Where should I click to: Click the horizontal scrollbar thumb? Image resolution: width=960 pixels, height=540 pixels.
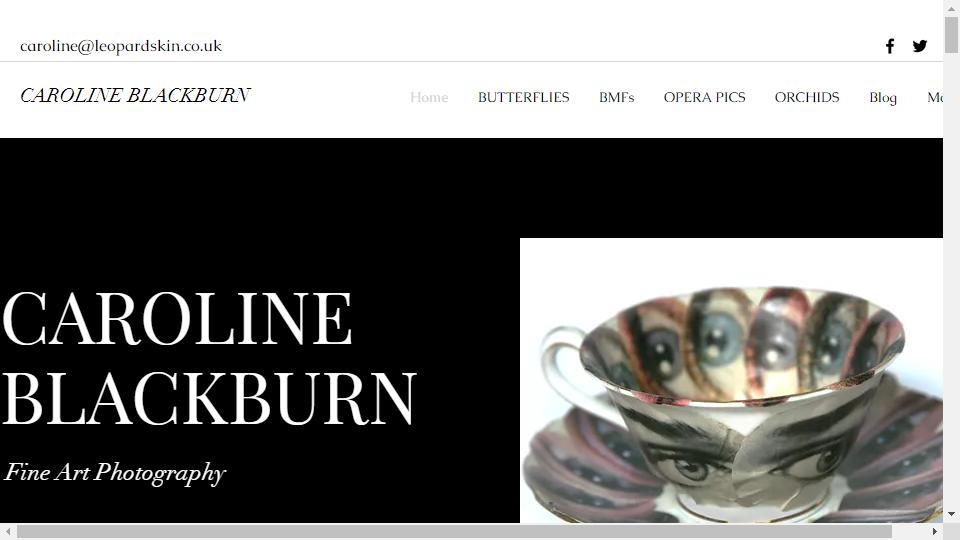[x=454, y=531]
